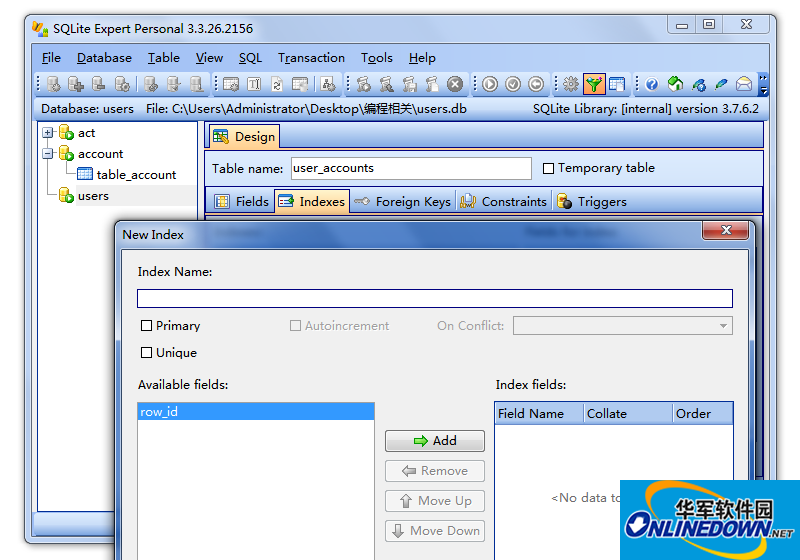This screenshot has height=560, width=800.
Task: Click the database link/attach toolbar icon
Action: point(151,84)
